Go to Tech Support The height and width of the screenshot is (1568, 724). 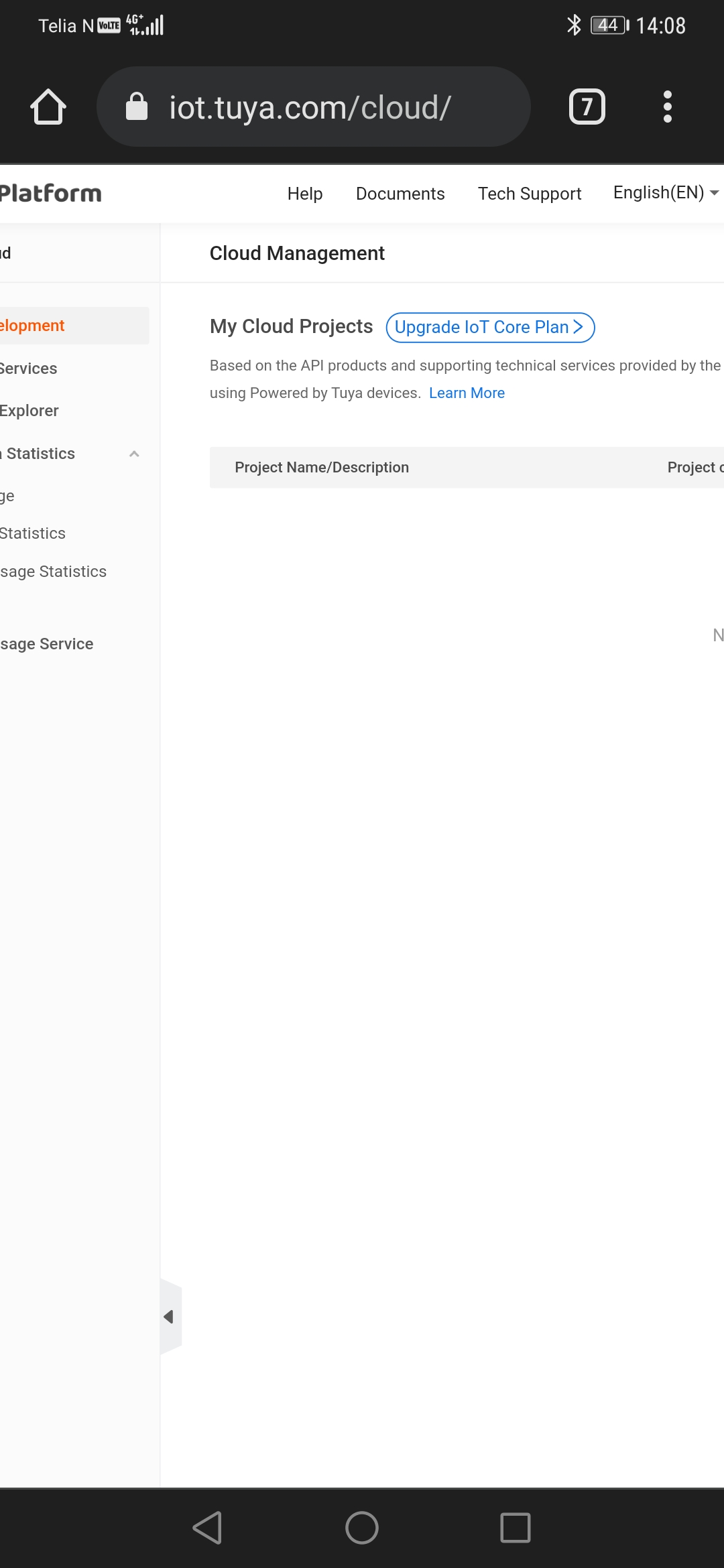coord(530,194)
